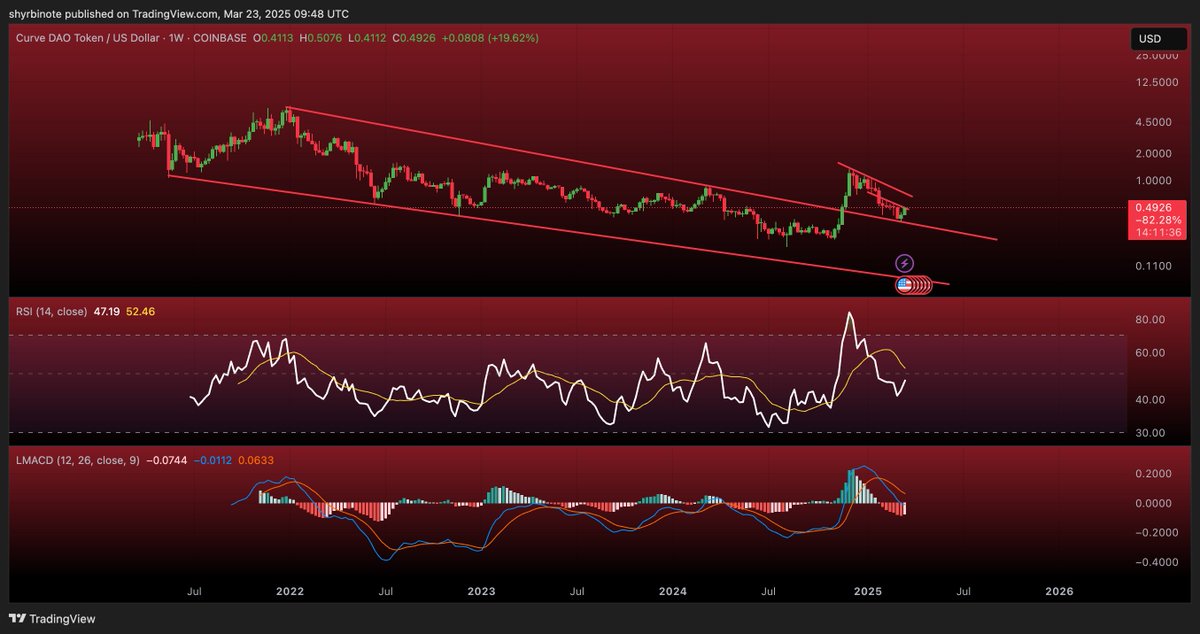Click the 2024 time axis label
The width and height of the screenshot is (1200, 634).
[674, 591]
